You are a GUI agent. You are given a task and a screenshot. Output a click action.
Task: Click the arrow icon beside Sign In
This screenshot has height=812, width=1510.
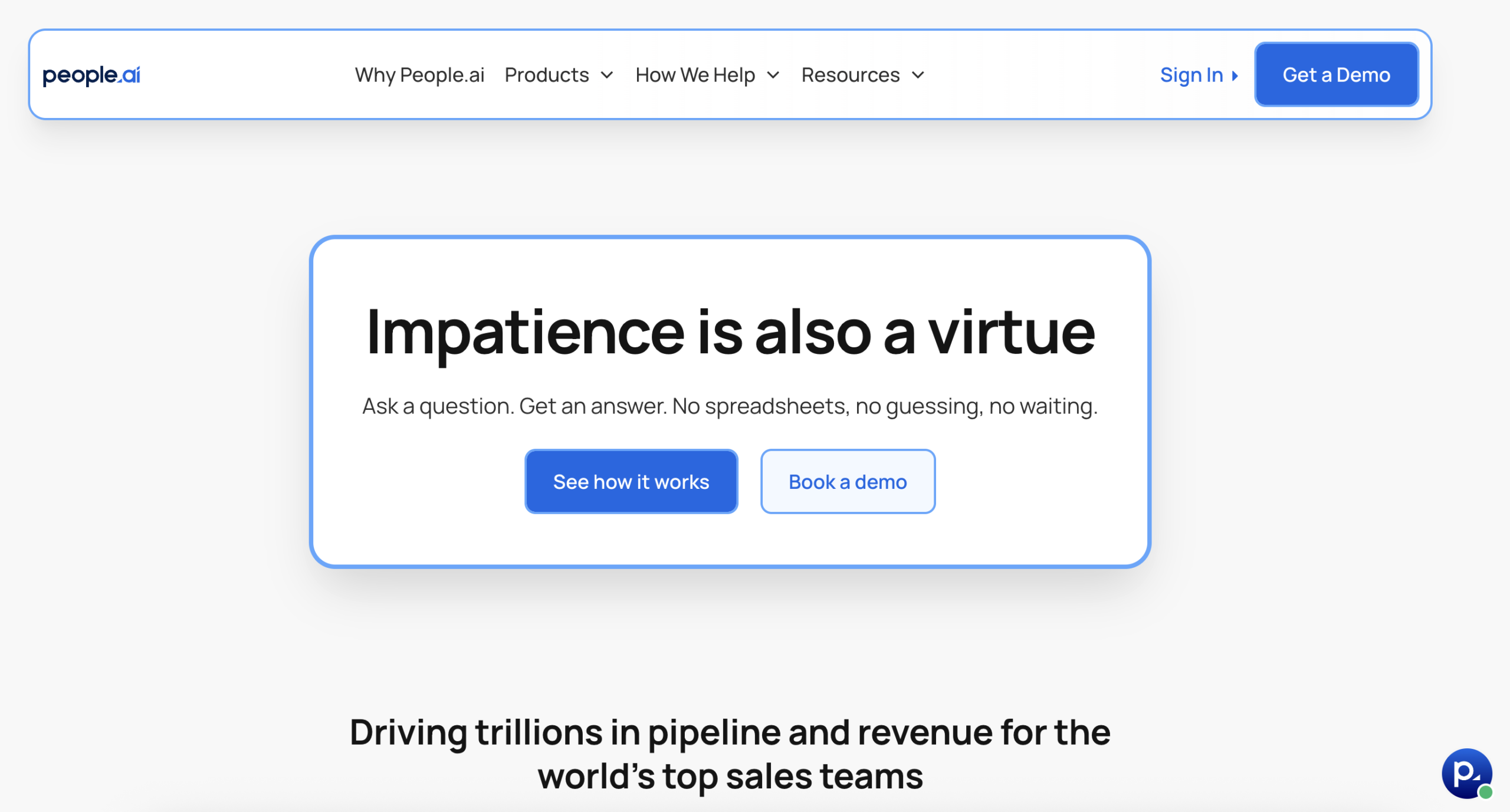(x=1235, y=75)
